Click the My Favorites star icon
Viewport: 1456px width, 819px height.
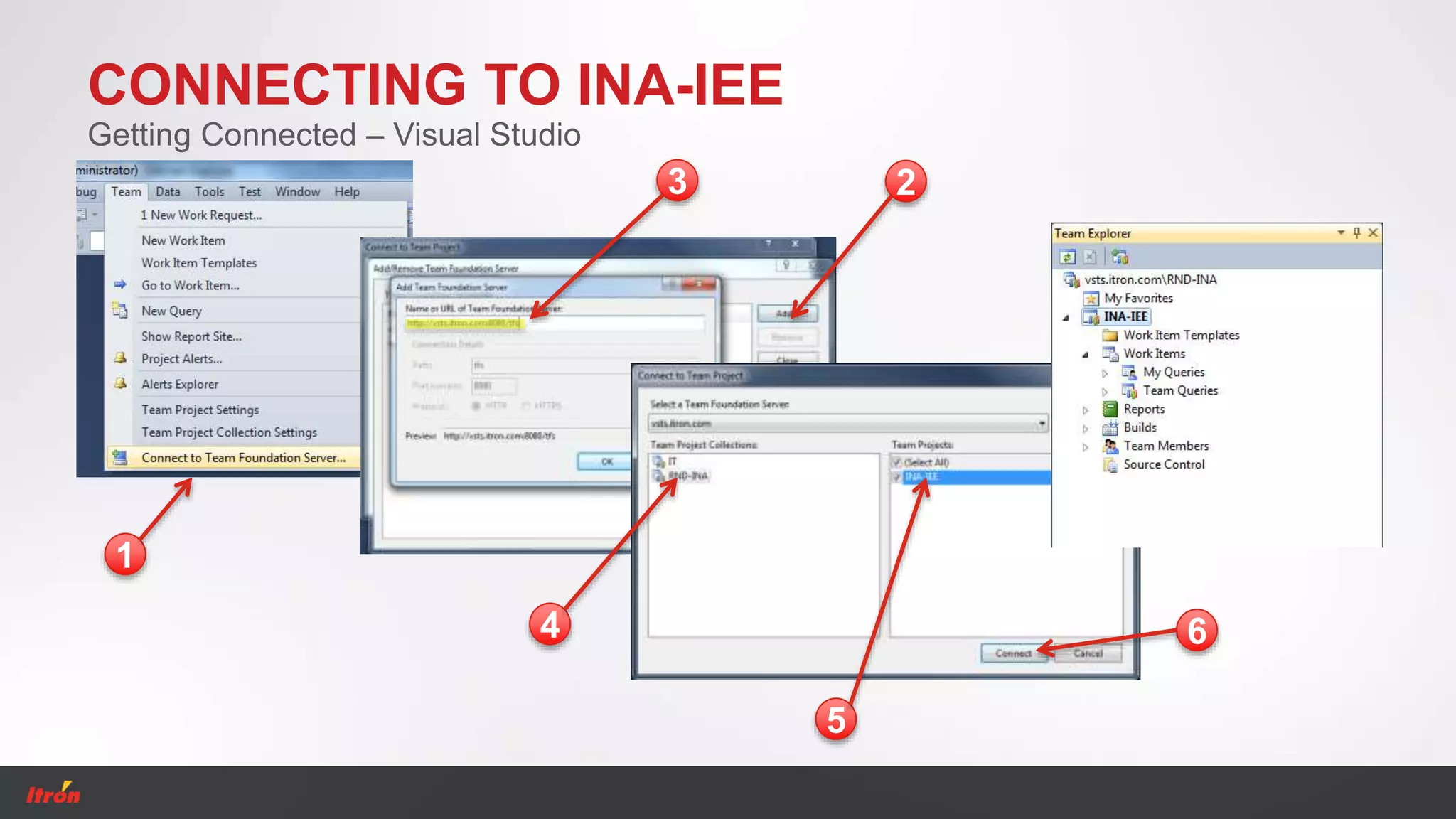[1091, 298]
